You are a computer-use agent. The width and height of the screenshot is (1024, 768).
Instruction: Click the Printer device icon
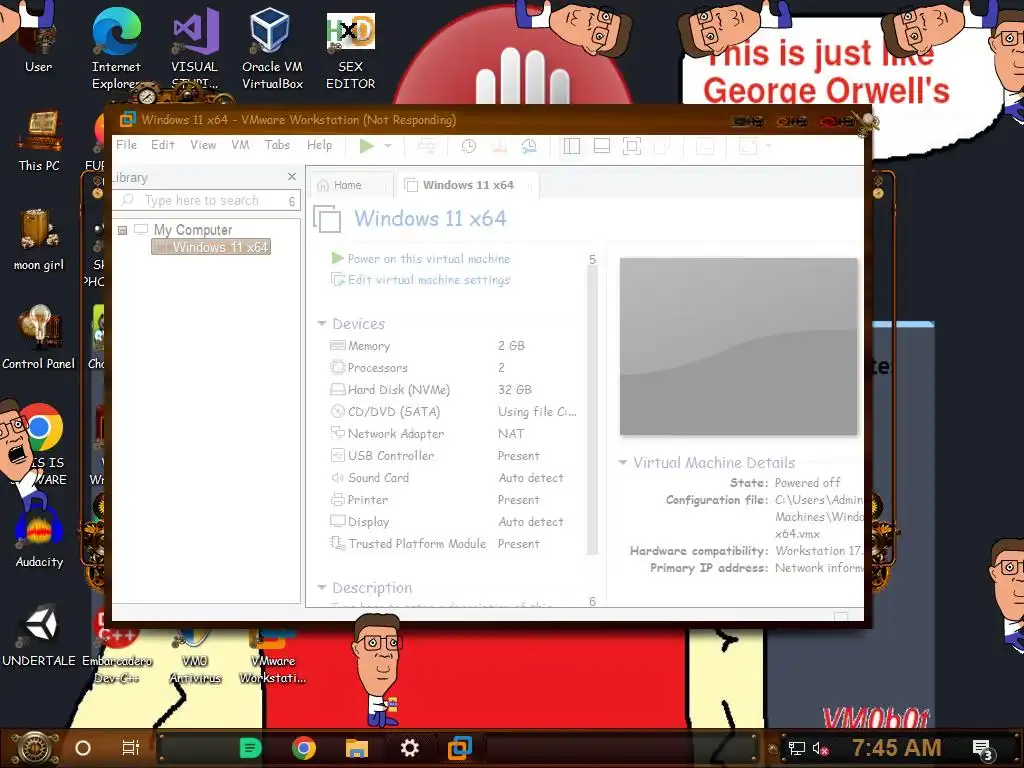[x=338, y=500]
